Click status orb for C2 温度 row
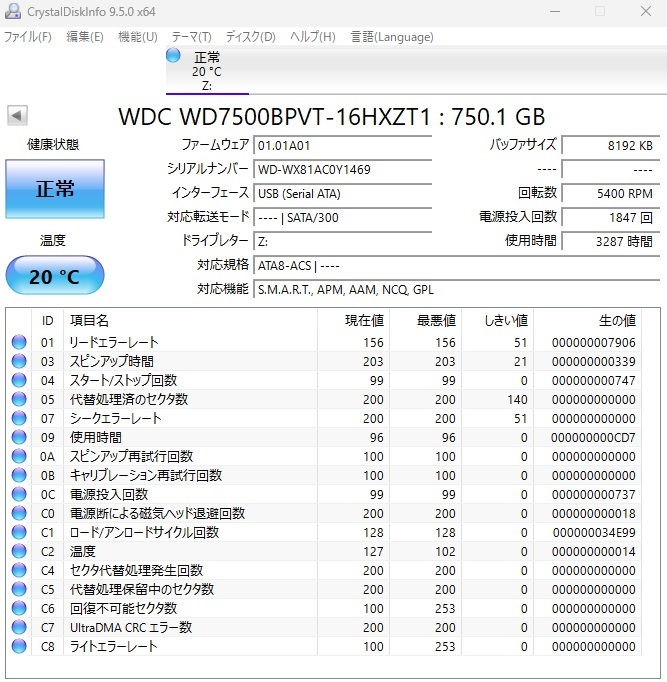 tap(19, 552)
